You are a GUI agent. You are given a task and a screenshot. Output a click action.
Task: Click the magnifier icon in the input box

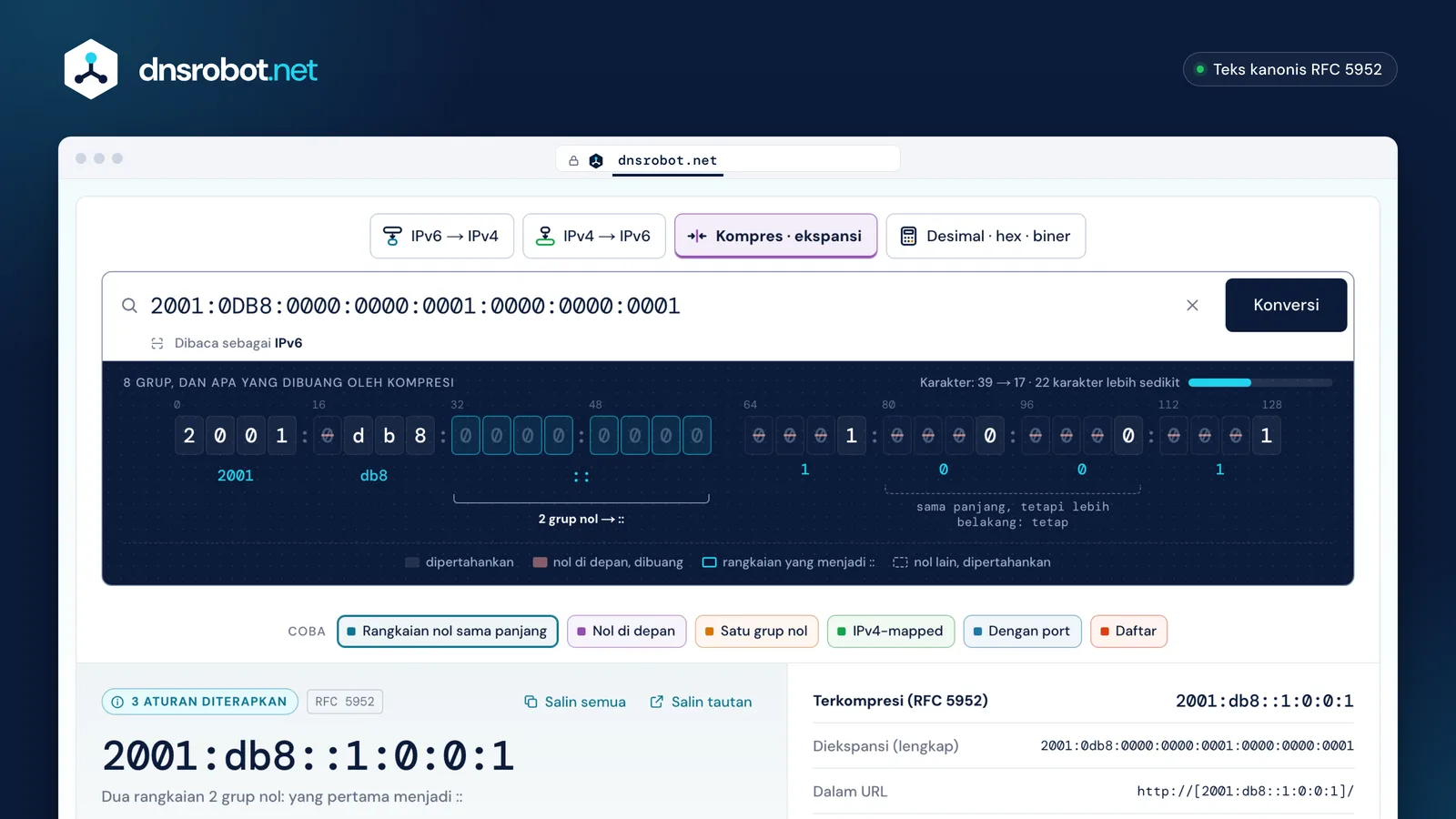tap(130, 306)
